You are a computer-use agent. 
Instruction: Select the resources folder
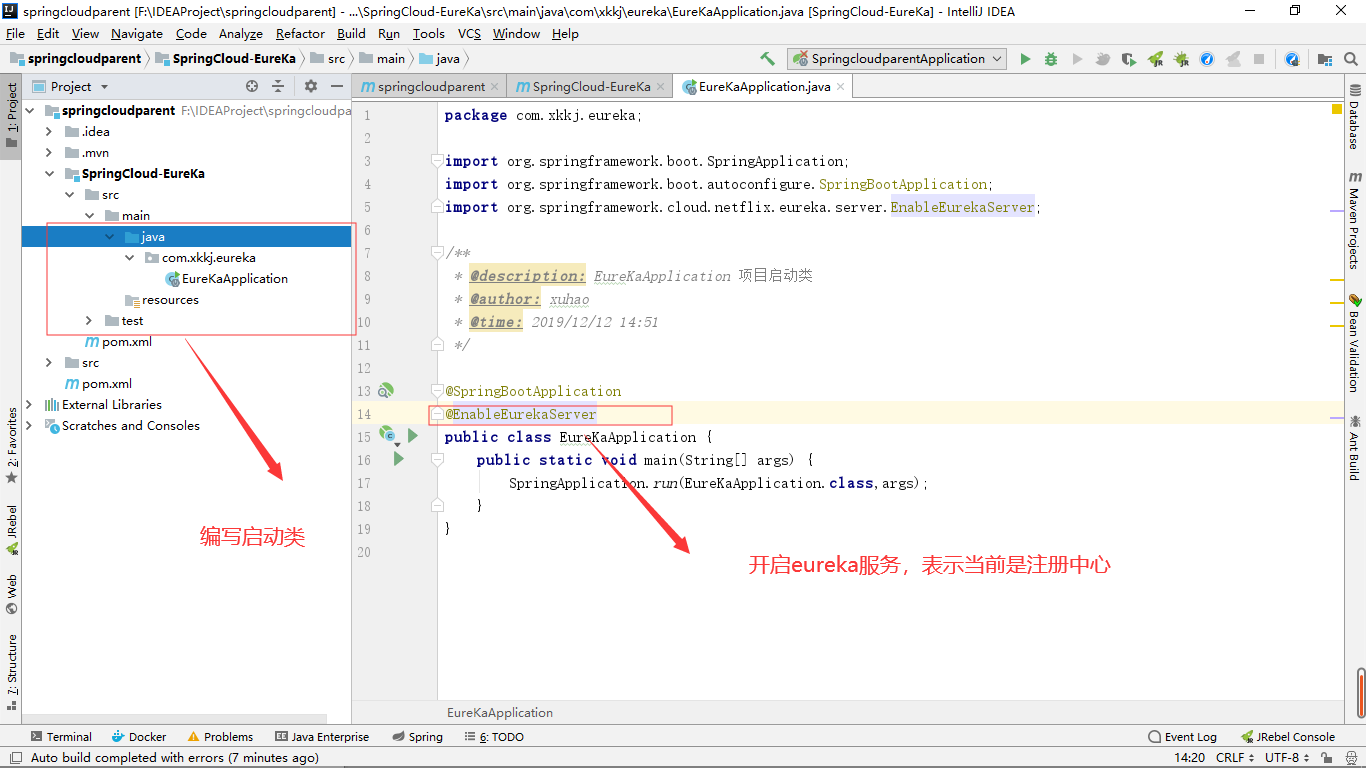[x=170, y=300]
